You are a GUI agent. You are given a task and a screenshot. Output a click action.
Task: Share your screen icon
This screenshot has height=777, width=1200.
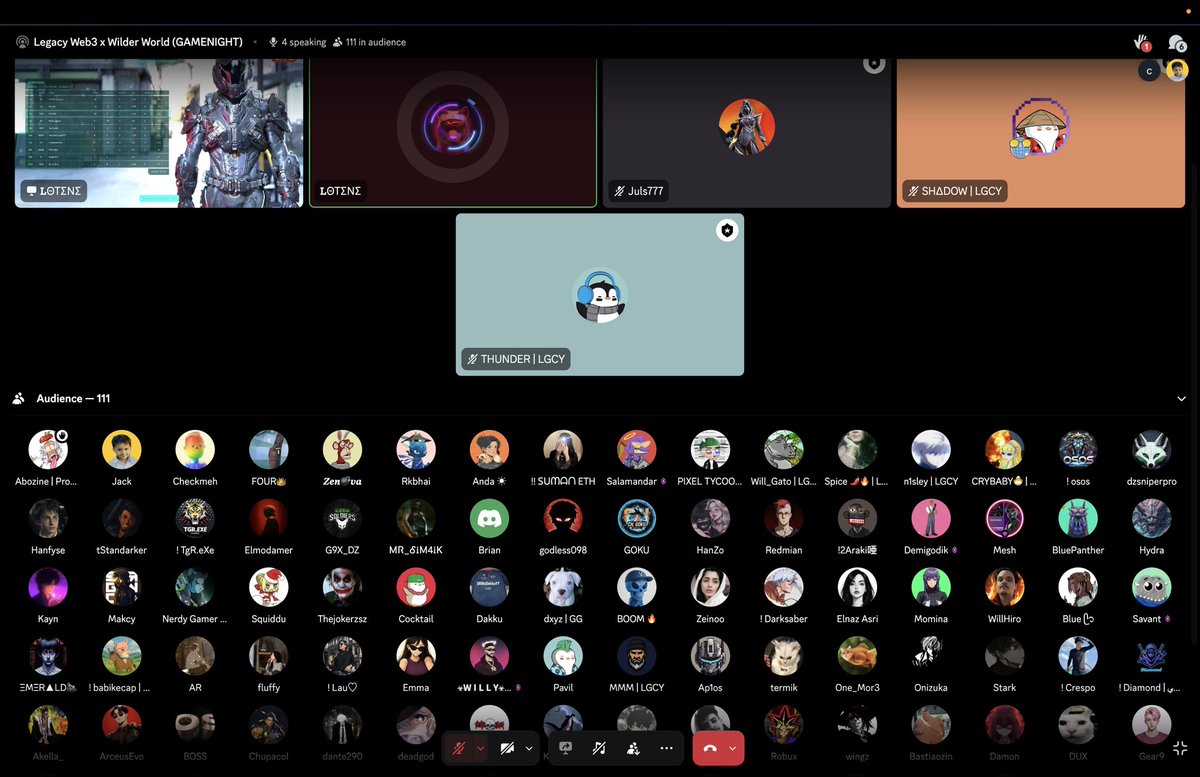pos(565,748)
